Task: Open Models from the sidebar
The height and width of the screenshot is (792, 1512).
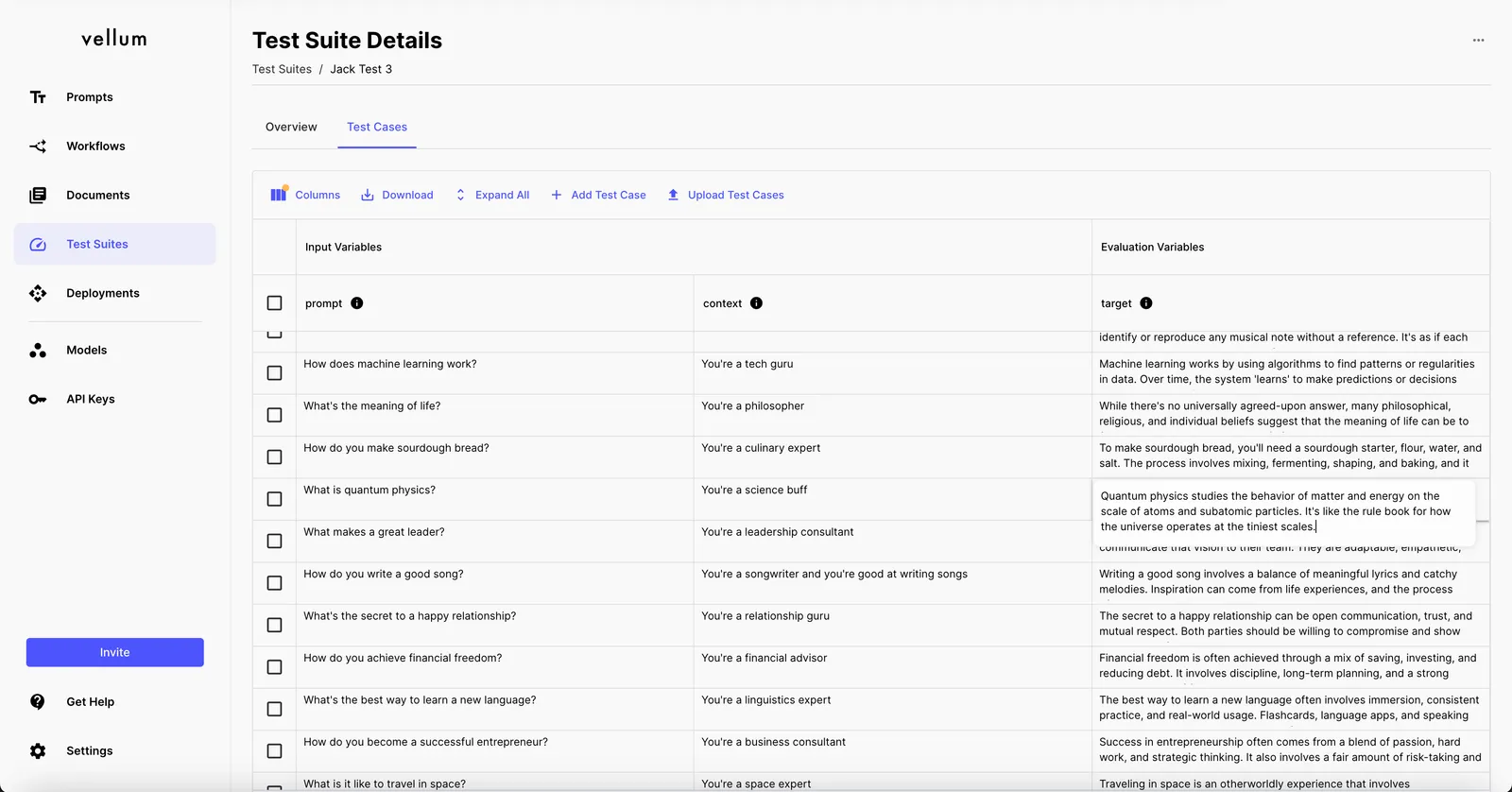Action: point(115,351)
